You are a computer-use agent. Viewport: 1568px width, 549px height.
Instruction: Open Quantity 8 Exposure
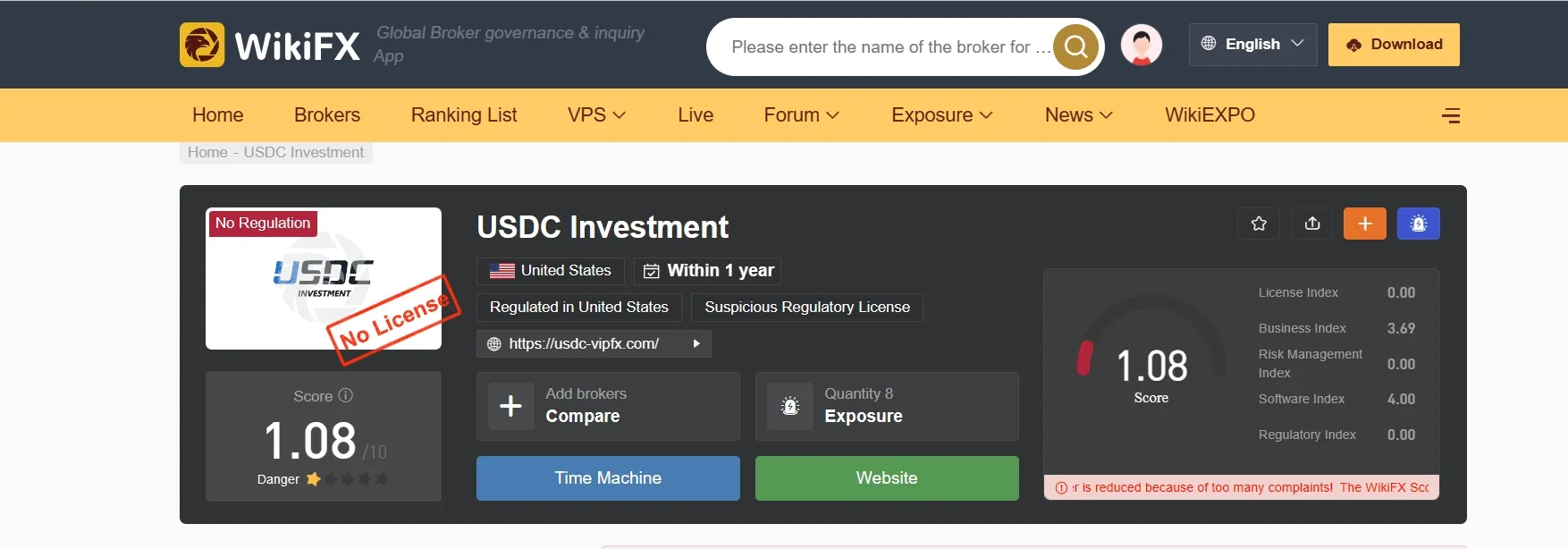click(887, 406)
